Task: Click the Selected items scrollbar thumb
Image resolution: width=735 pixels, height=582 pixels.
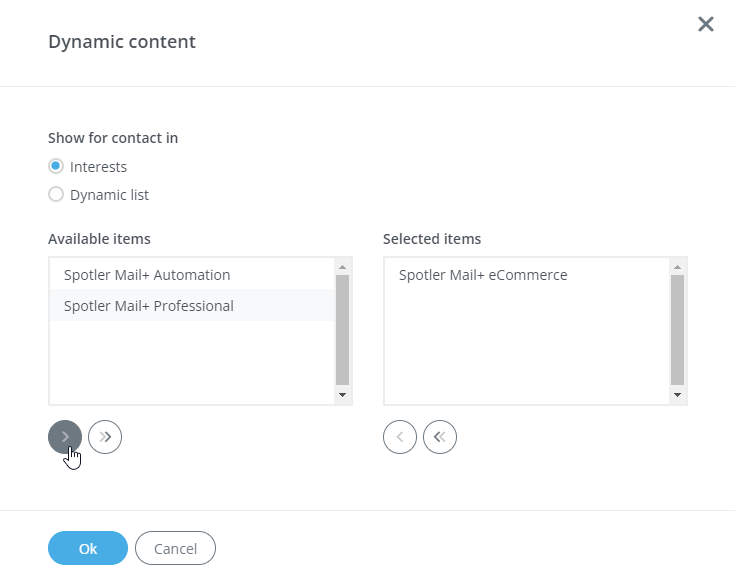Action: click(677, 330)
